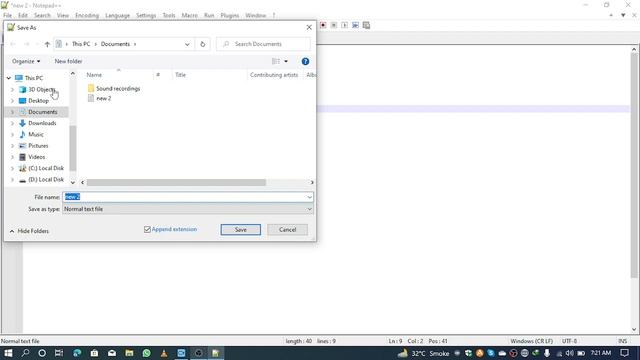Click the Save Recorded Macro toolbar icon
The width and height of the screenshot is (640, 360).
[367, 25]
